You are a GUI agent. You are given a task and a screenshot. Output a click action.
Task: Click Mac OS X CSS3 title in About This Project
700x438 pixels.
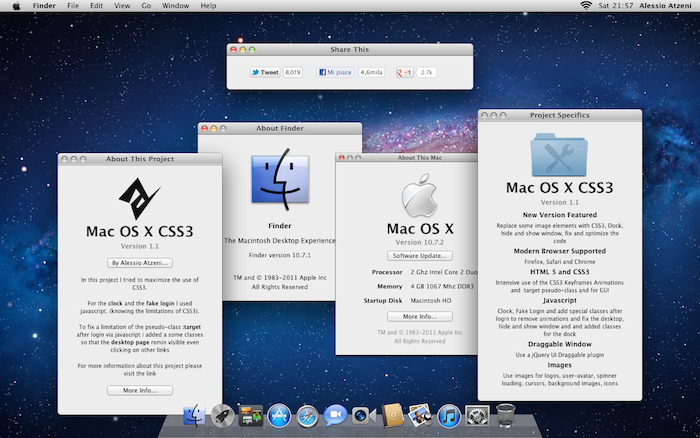click(140, 231)
